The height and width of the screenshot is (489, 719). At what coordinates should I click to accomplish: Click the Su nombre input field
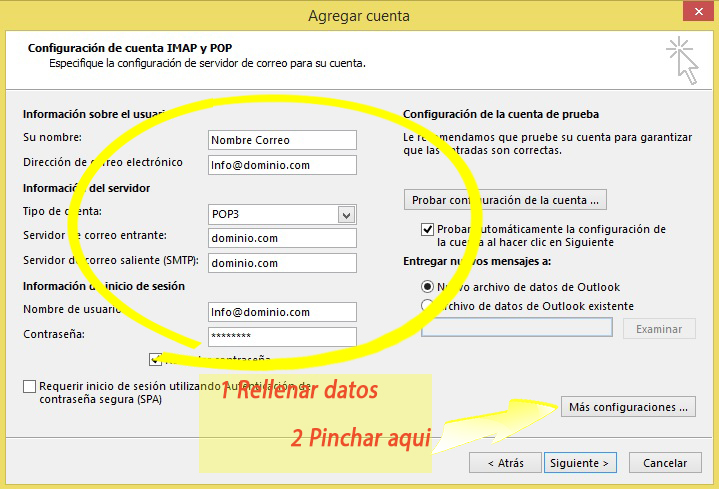pos(282,140)
